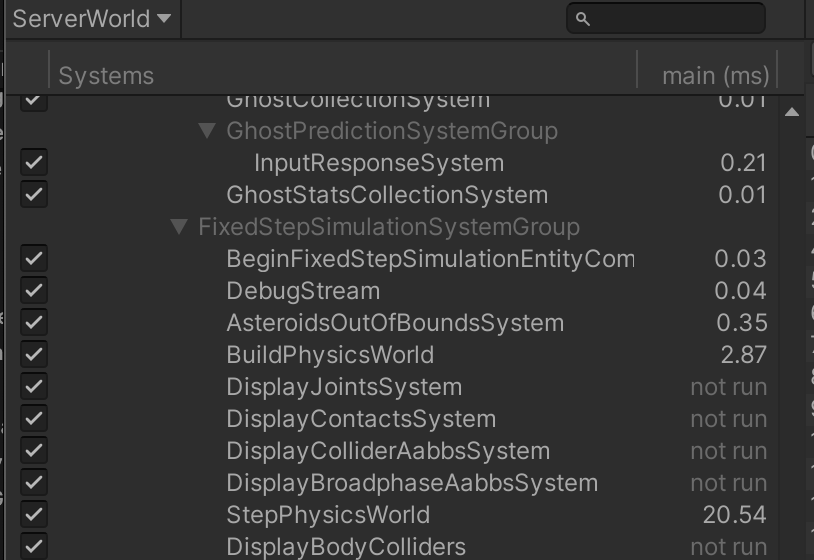Image resolution: width=814 pixels, height=560 pixels.
Task: Sort by the Systems column header
Action: [106, 76]
